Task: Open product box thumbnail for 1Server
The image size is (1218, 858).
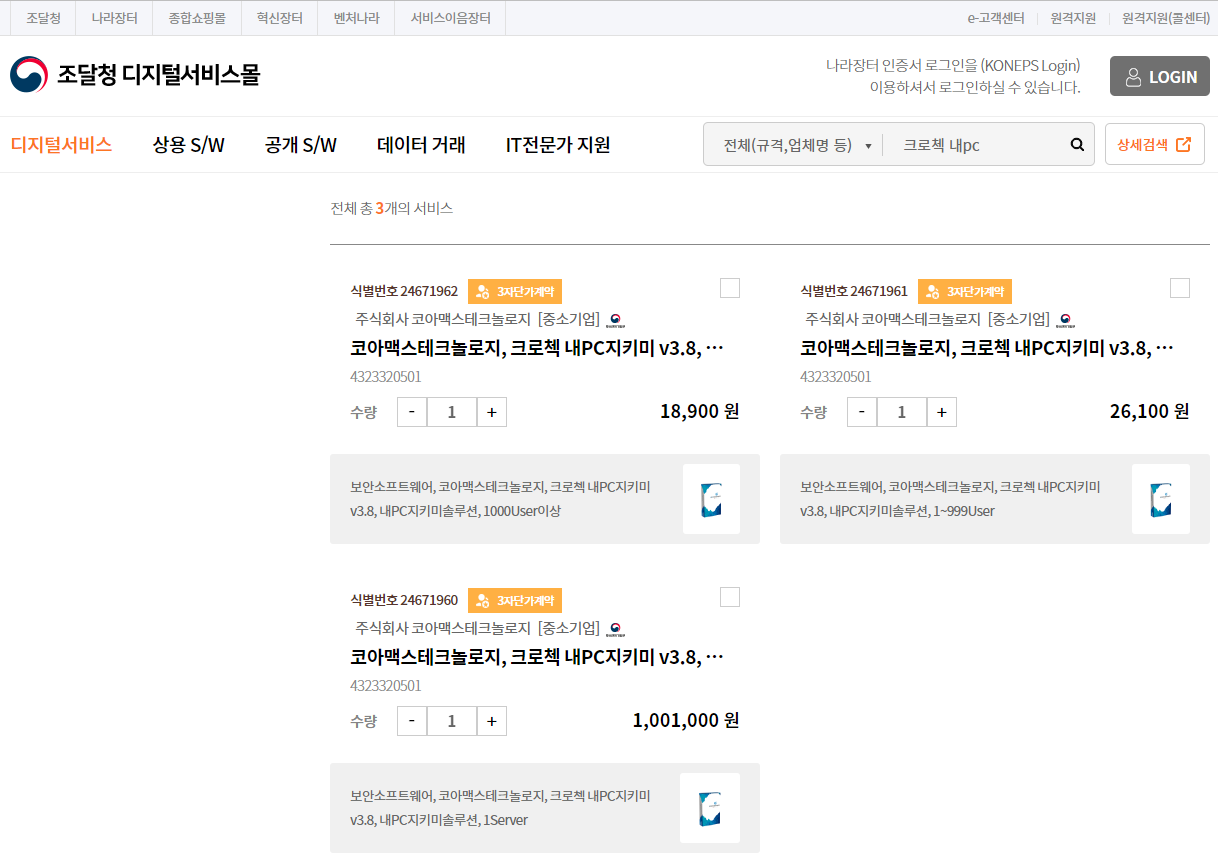Action: pos(710,808)
